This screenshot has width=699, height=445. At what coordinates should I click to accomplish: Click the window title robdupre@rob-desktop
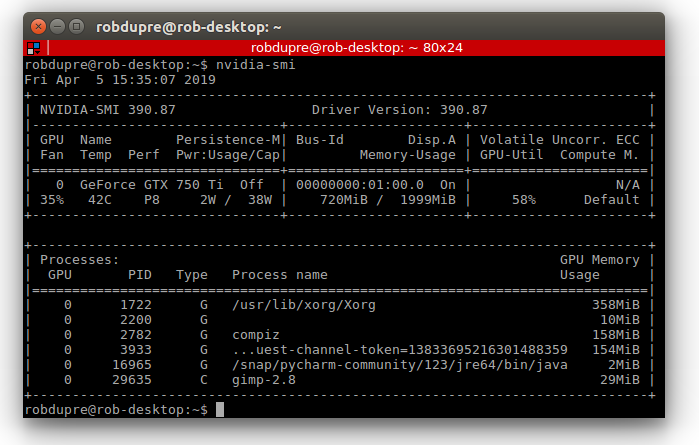coord(189,27)
